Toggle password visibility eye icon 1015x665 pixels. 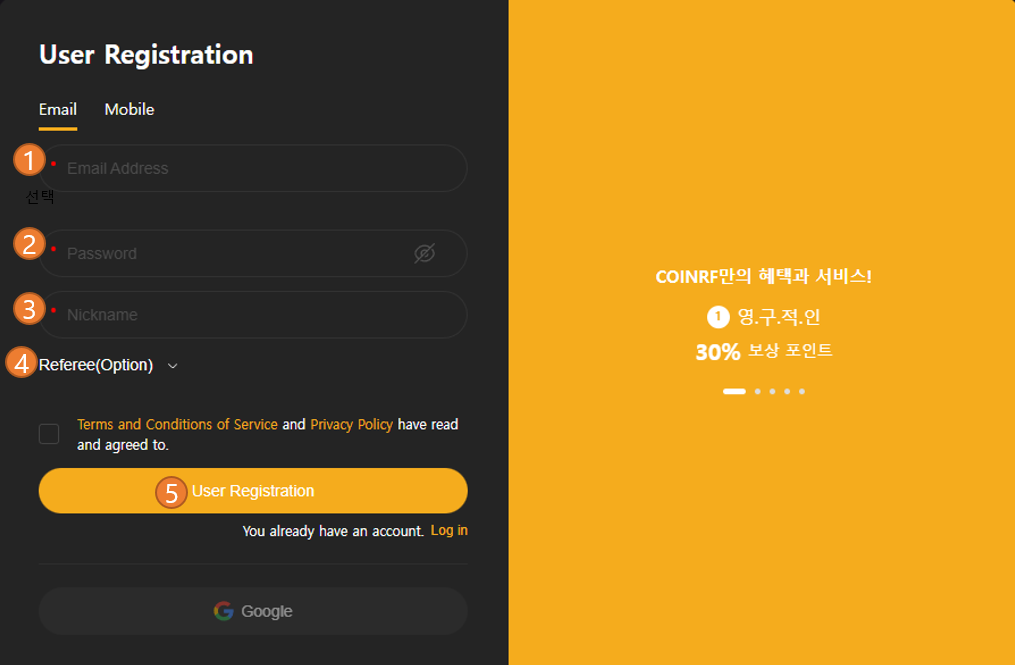point(425,253)
